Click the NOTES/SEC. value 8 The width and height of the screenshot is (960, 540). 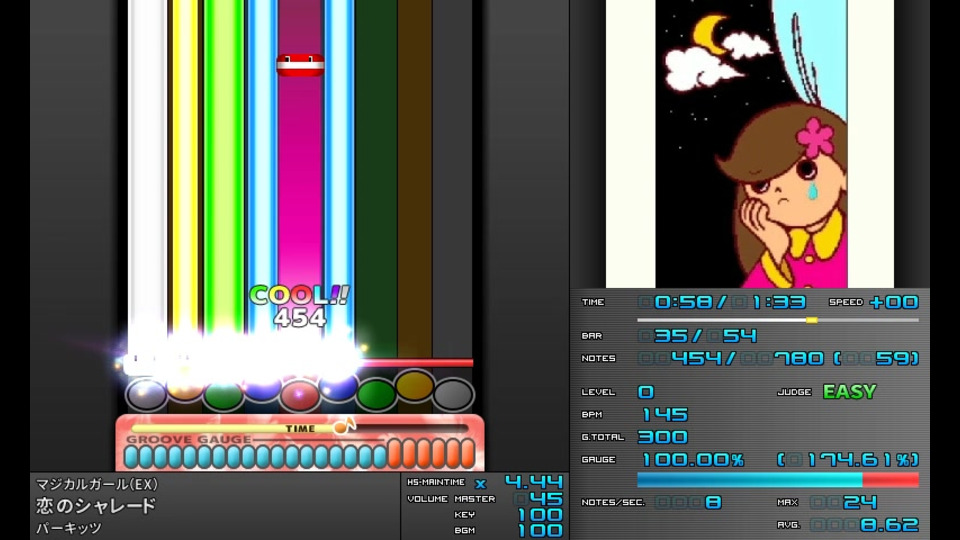click(713, 503)
